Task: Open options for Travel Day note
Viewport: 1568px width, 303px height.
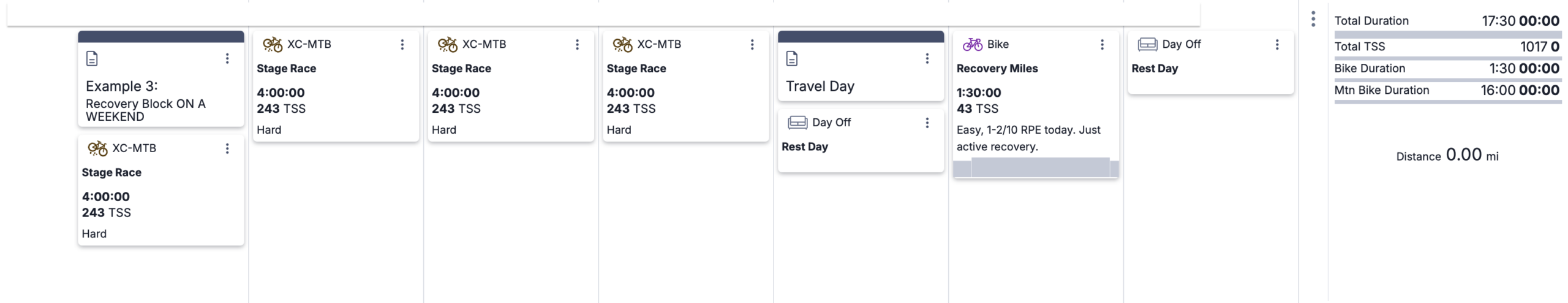Action: (x=927, y=58)
